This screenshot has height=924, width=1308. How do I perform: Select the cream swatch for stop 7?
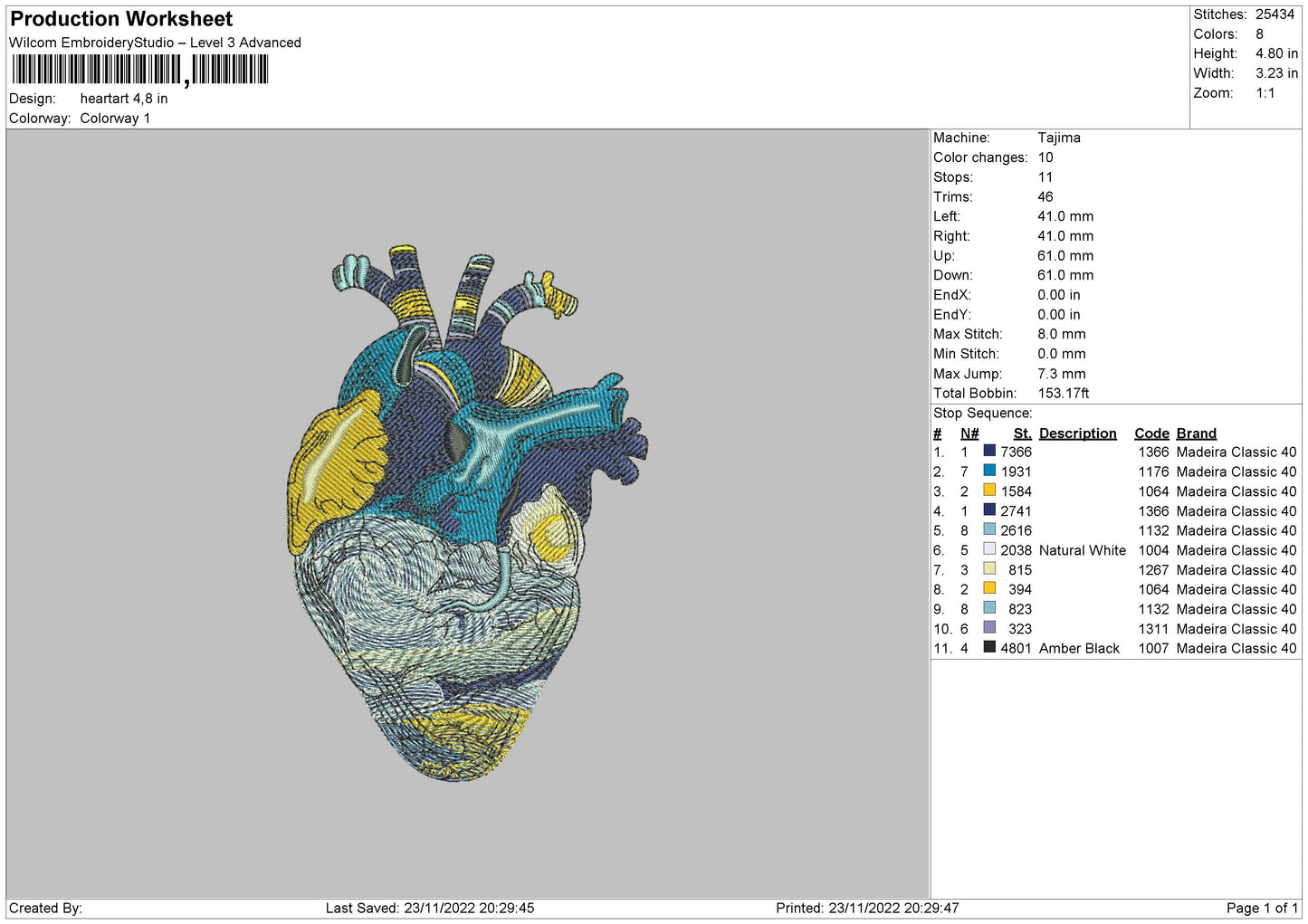tap(989, 569)
